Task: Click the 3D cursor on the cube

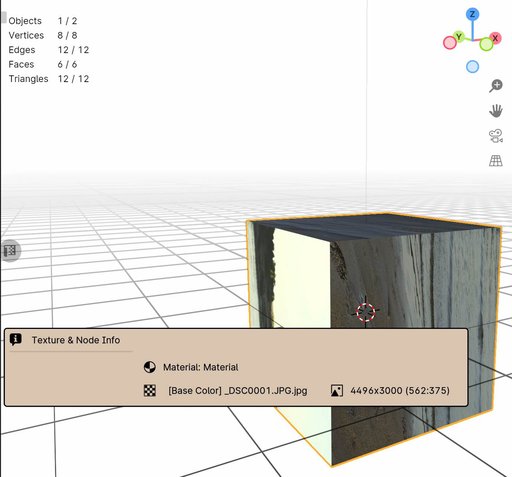Action: click(365, 312)
